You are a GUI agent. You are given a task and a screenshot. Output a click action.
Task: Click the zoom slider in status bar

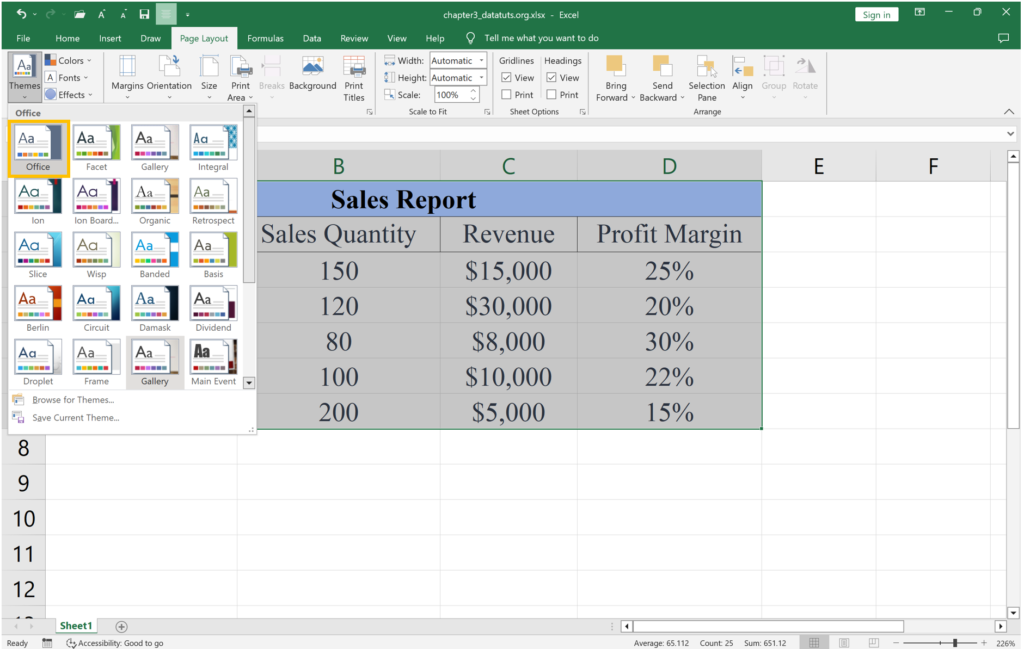coord(955,643)
